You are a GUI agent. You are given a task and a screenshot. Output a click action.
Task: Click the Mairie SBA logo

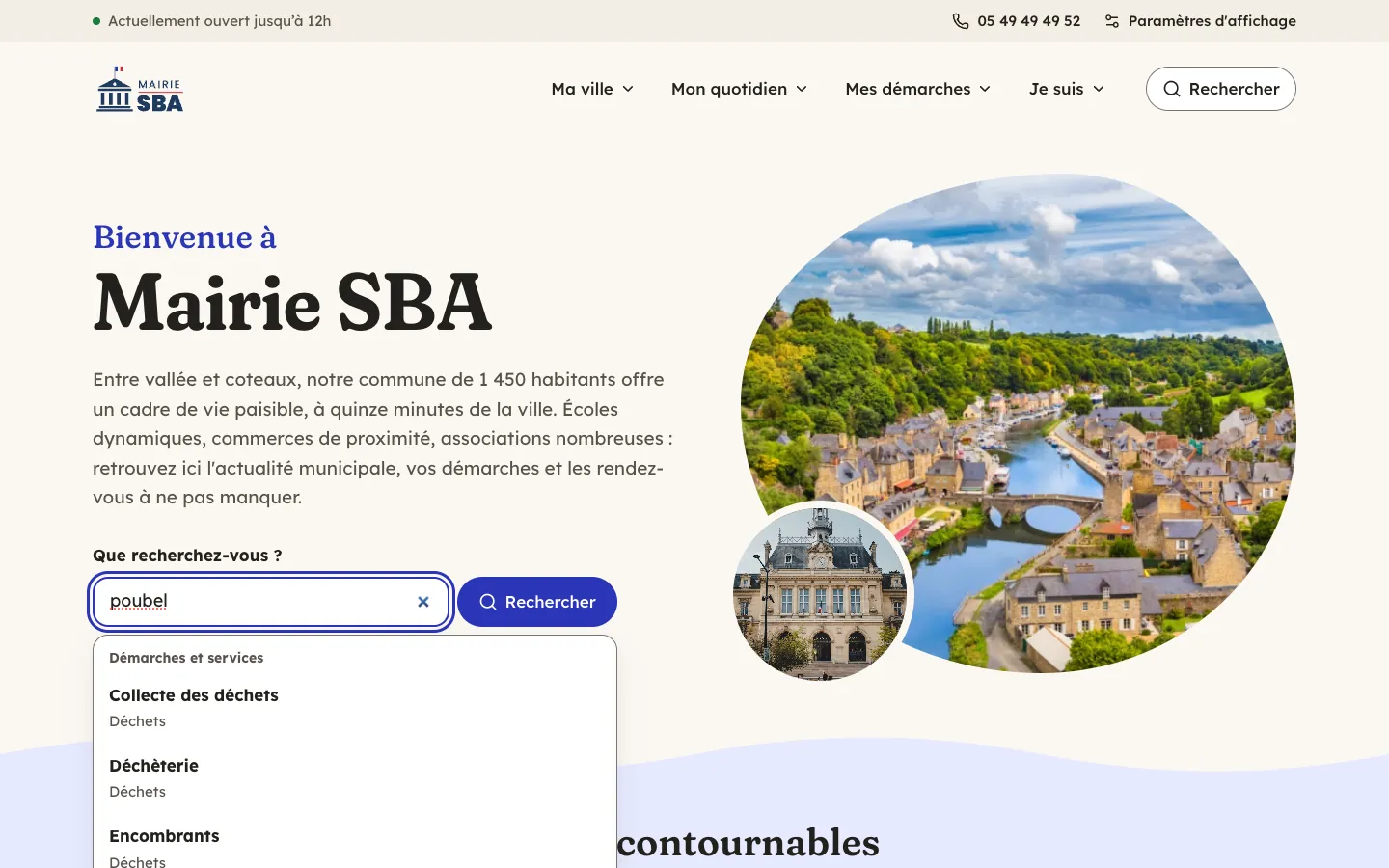tap(140, 89)
